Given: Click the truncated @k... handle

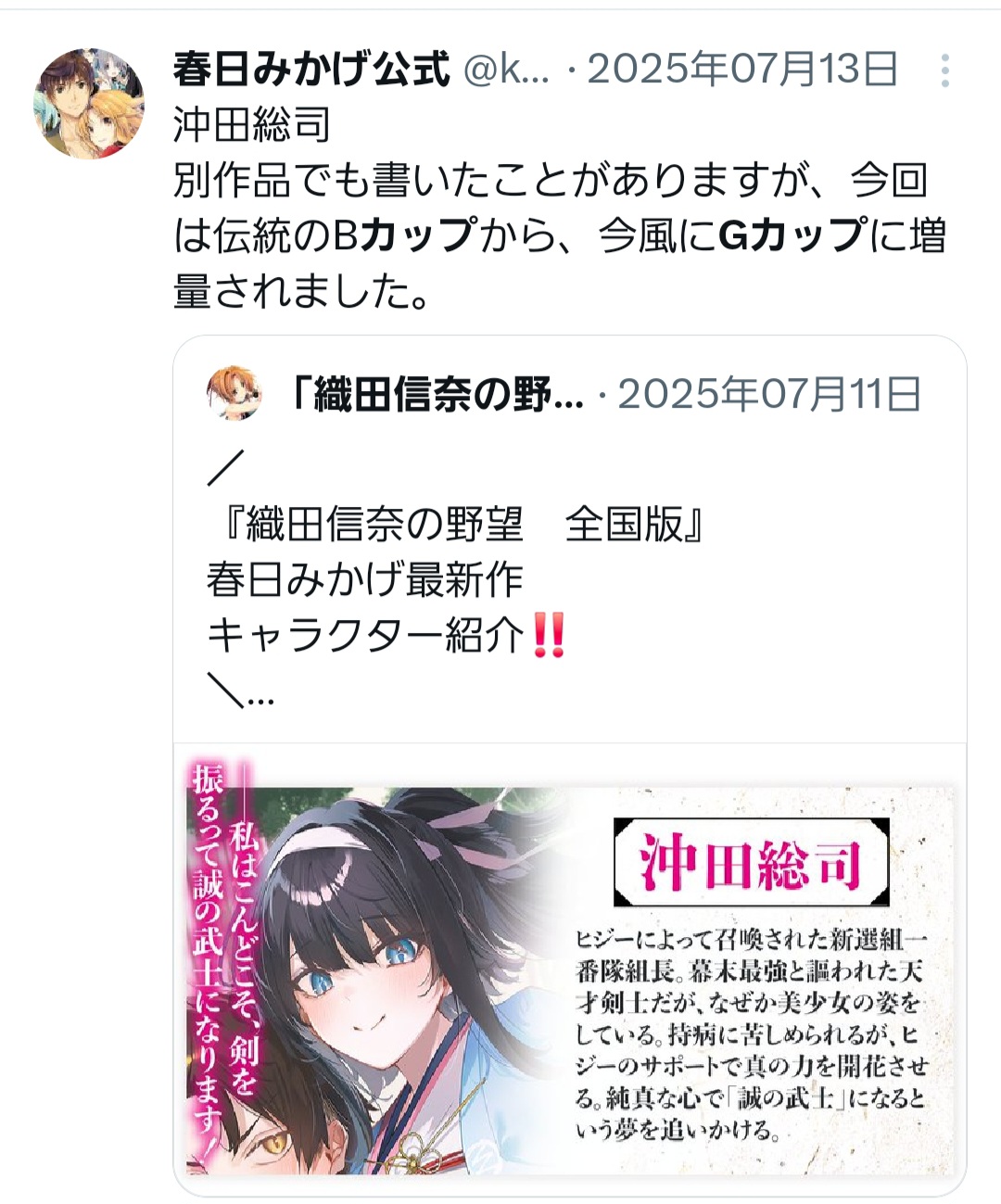Looking at the screenshot, I should pos(506,70).
